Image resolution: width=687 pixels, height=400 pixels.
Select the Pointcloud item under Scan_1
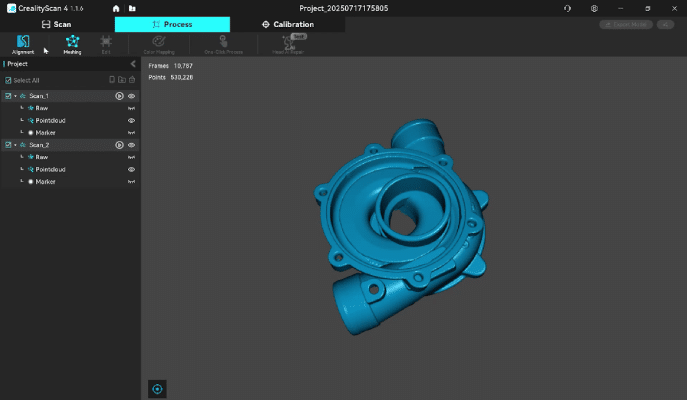coord(50,120)
